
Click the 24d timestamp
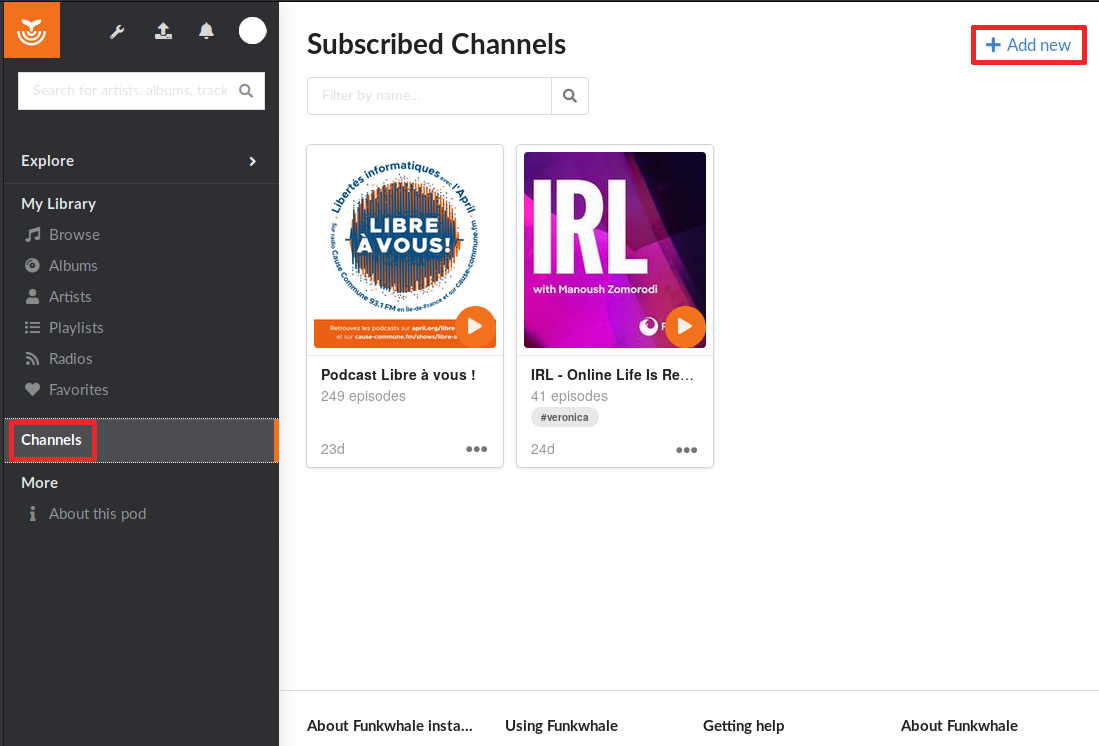point(542,449)
